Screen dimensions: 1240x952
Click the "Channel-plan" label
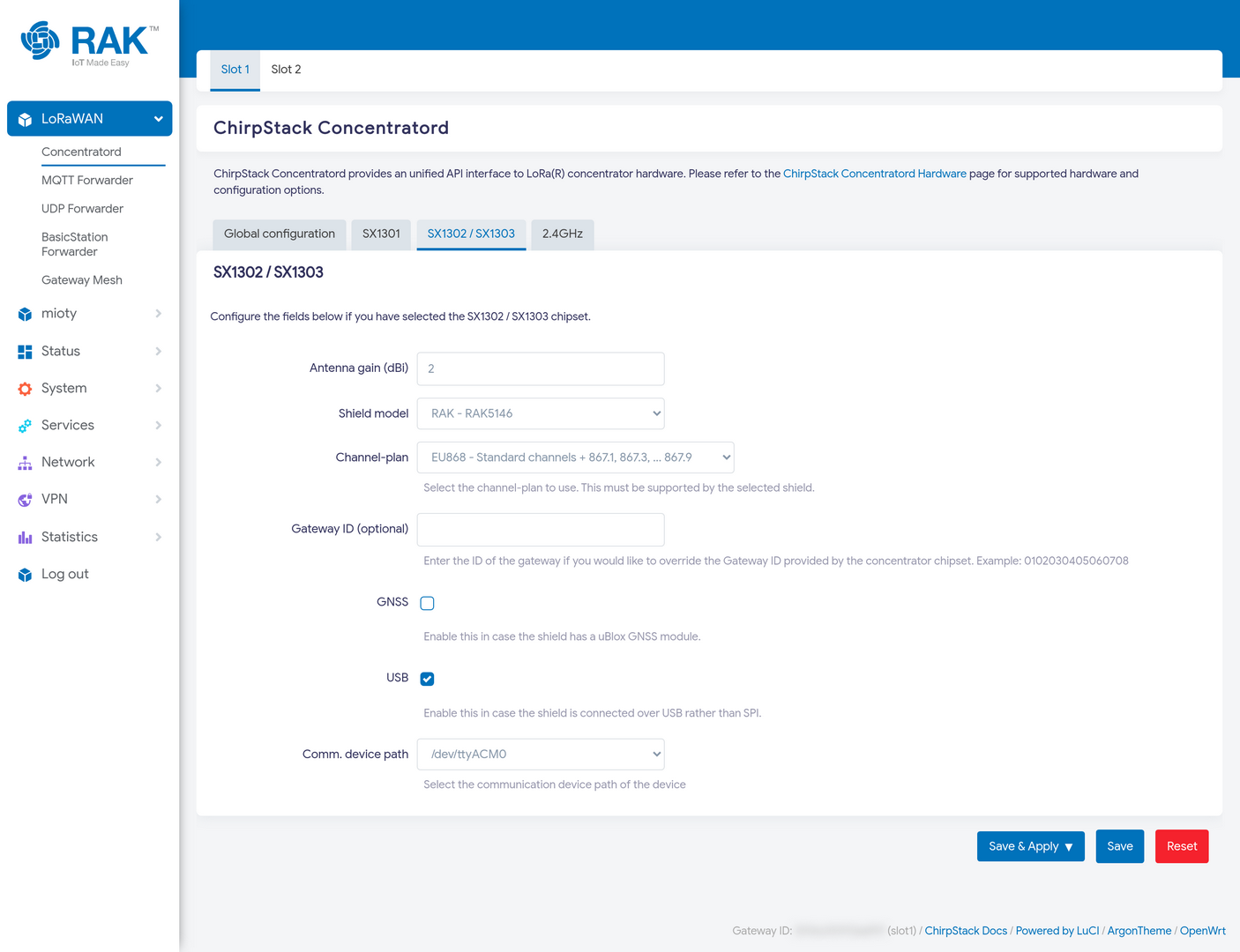click(x=372, y=457)
